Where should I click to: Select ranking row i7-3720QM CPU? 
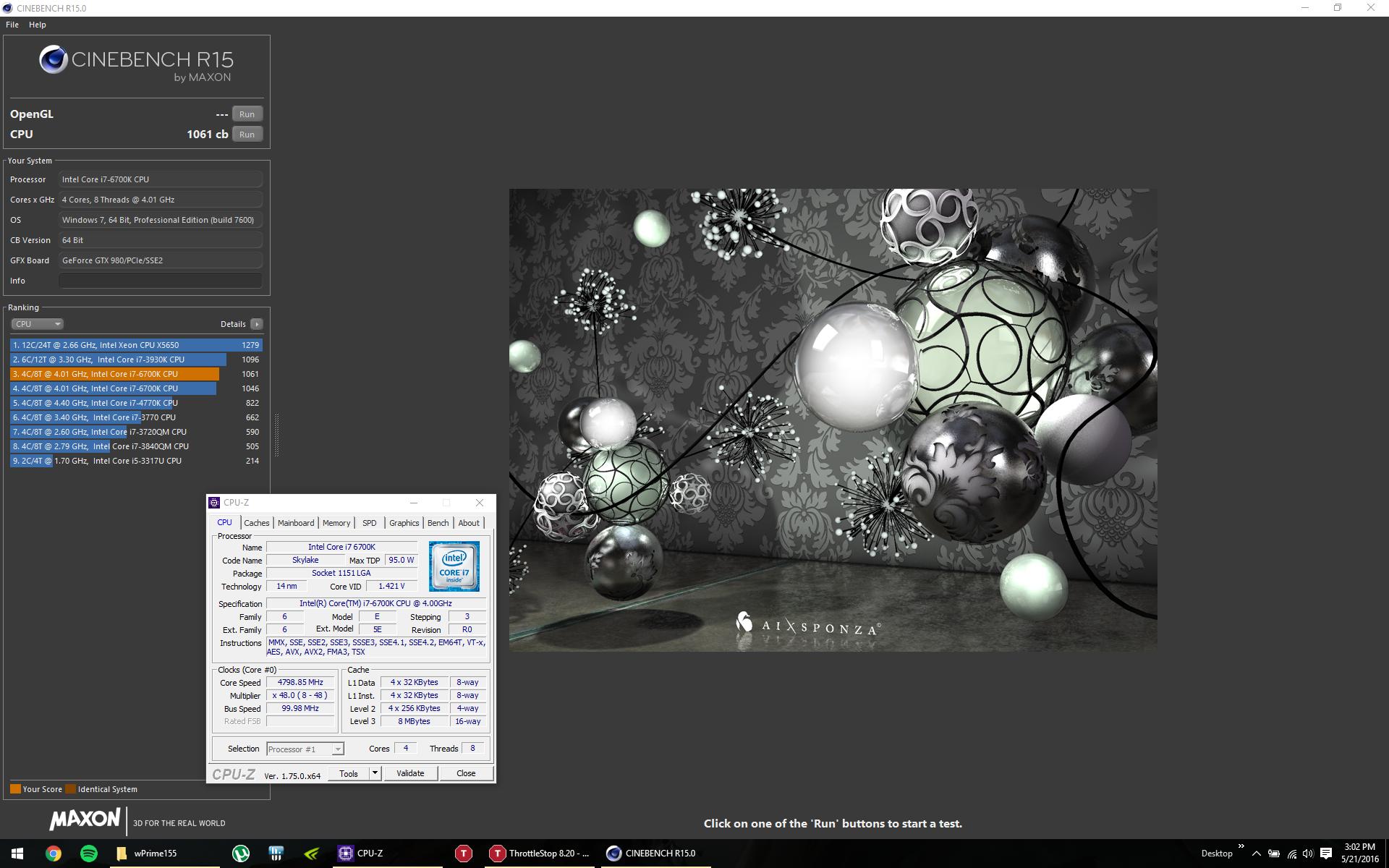pyautogui.click(x=136, y=432)
